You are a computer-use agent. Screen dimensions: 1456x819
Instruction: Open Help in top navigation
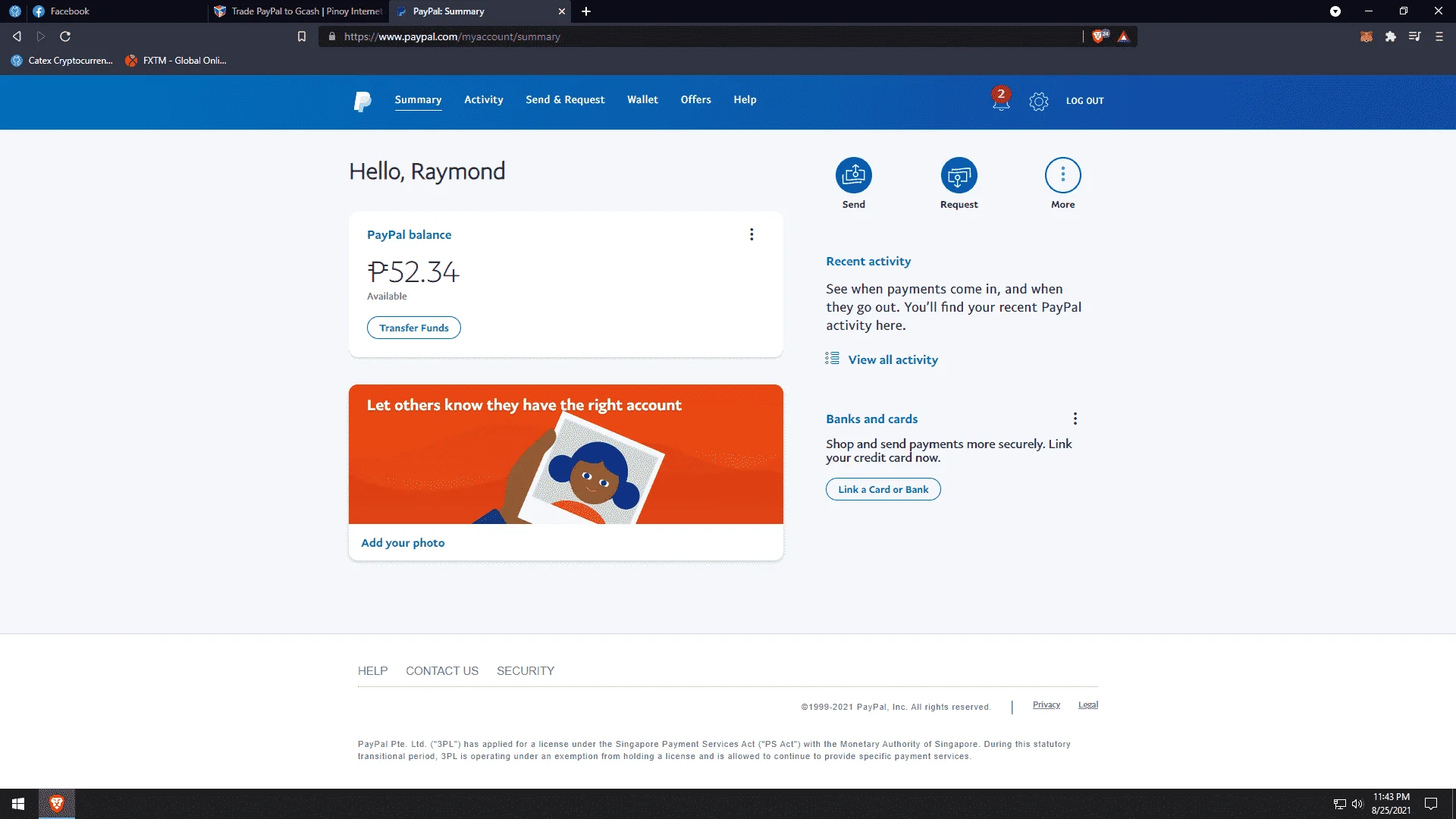(x=745, y=99)
